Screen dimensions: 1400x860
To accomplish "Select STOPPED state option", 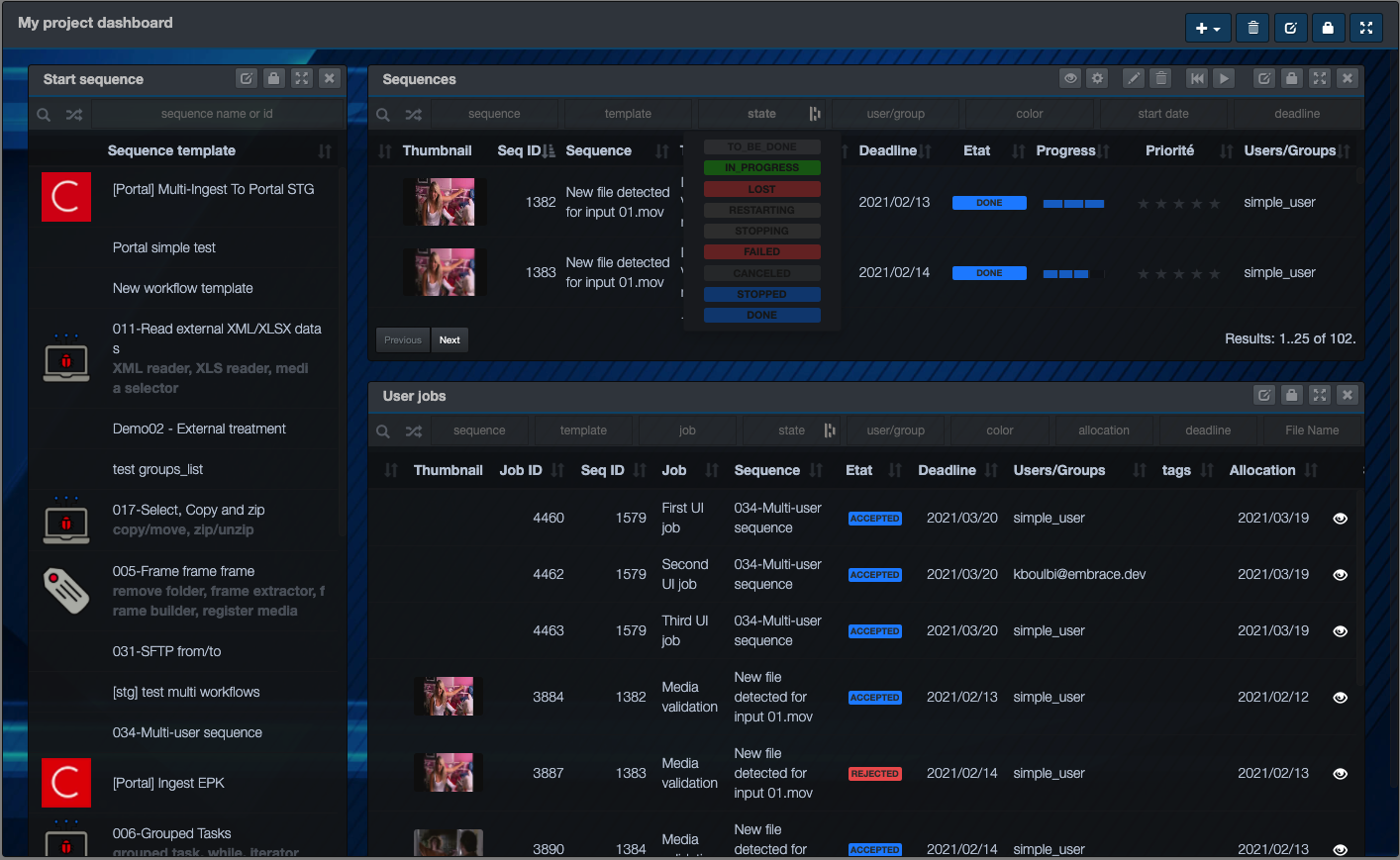I will click(762, 294).
